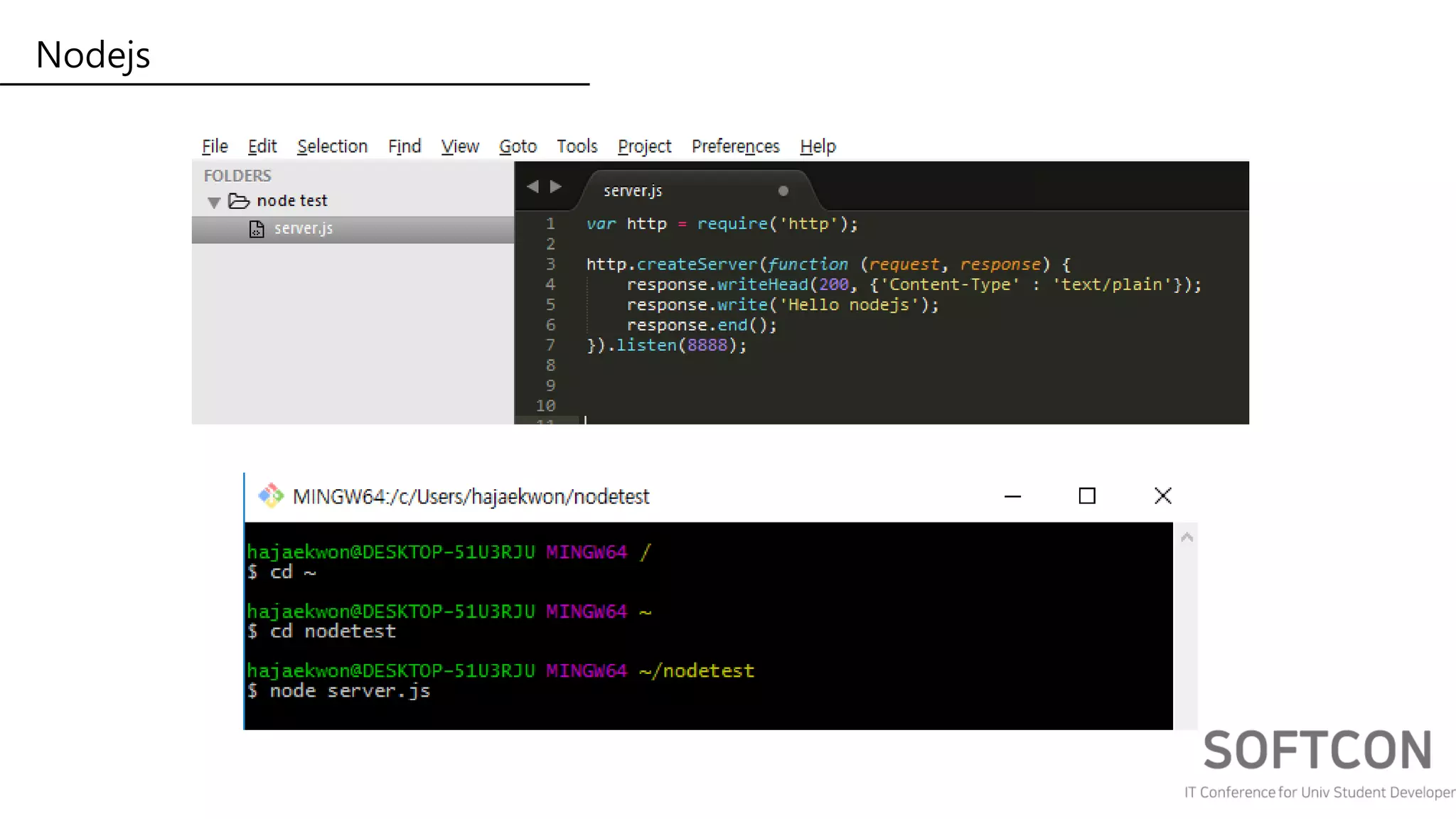Click the server.js file icon in sidebar

pos(257,229)
